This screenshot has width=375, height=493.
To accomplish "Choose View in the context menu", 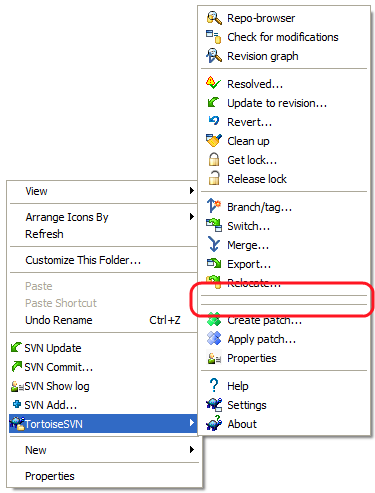I will pyautogui.click(x=36, y=191).
